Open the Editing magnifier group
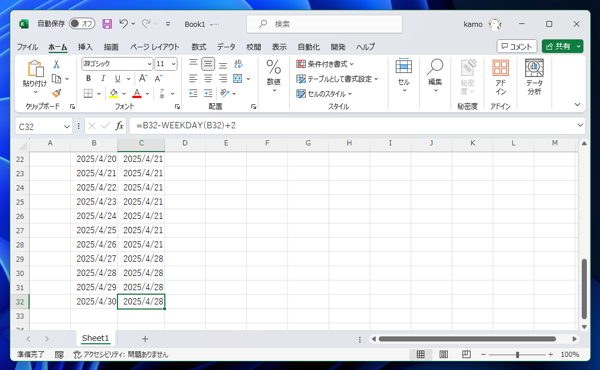The image size is (600, 370). click(435, 67)
